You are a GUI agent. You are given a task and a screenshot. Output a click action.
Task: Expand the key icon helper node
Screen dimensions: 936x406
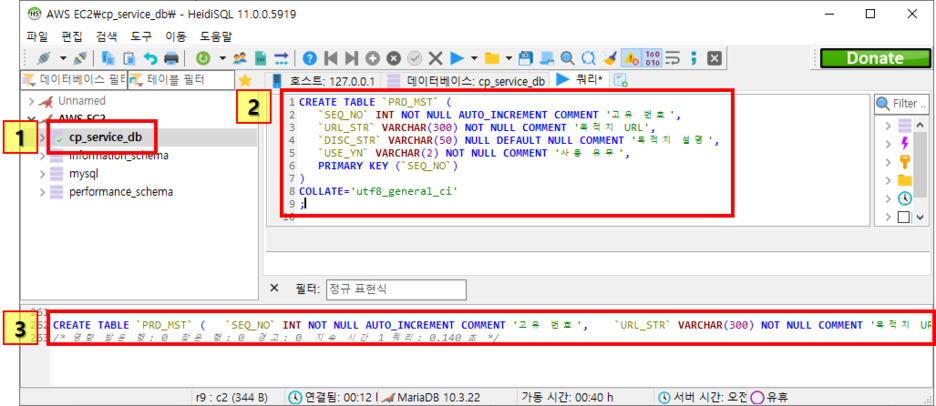(x=888, y=162)
